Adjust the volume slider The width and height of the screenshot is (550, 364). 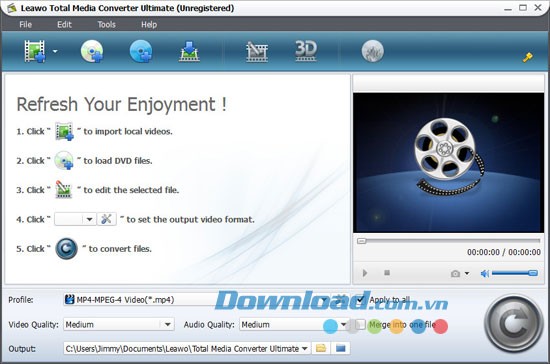(x=515, y=273)
